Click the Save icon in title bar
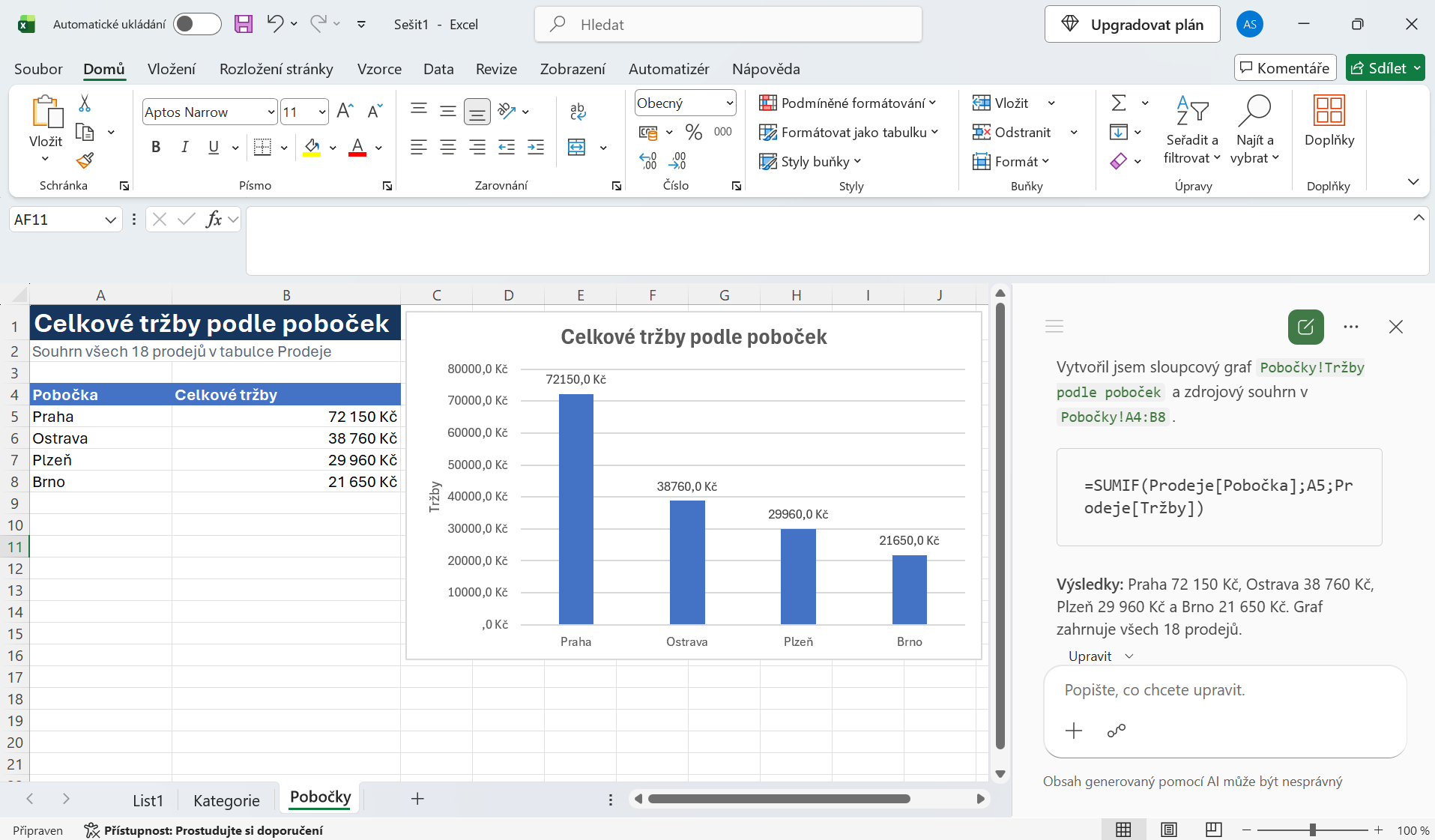 (x=244, y=24)
